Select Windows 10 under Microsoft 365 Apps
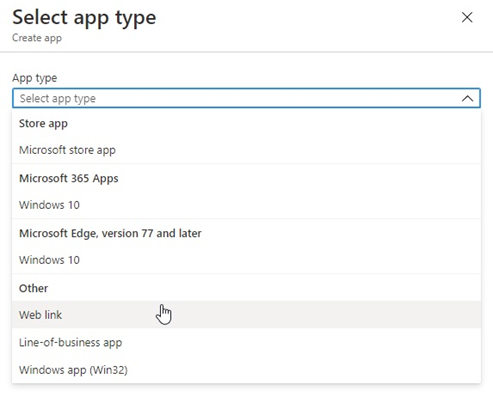Screen dimensions: 493x397 click(x=246, y=205)
